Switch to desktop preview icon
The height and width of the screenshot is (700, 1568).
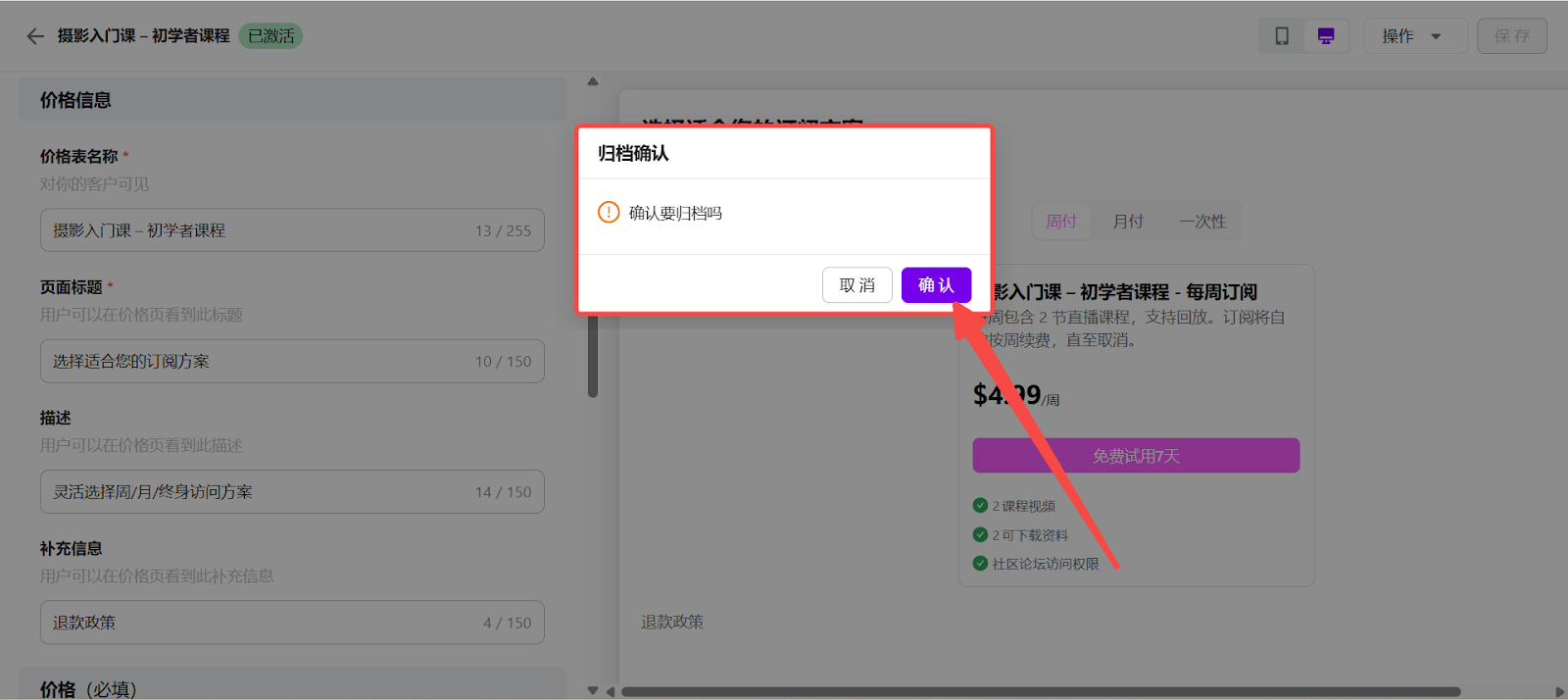tap(1326, 36)
